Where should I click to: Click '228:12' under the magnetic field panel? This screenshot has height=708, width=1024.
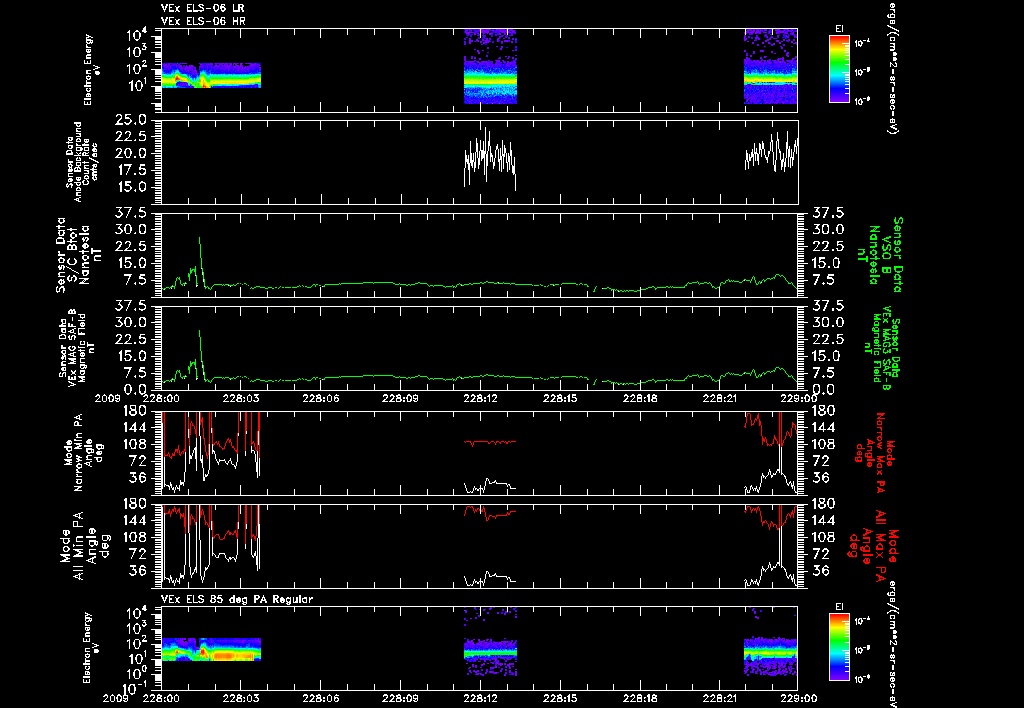(x=480, y=398)
